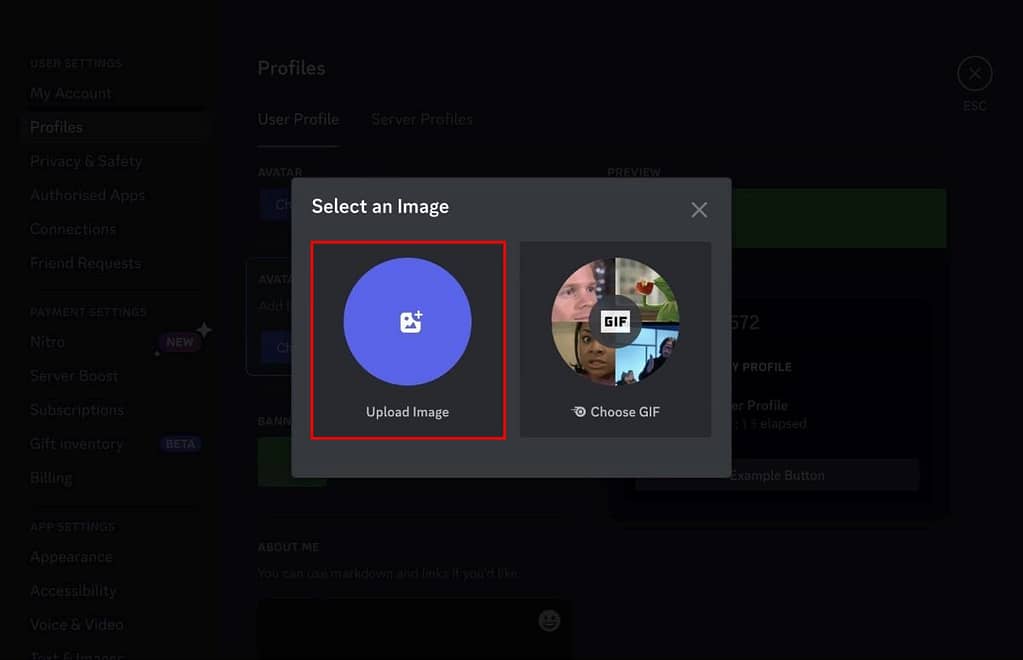Click the Example Button in preview

[x=776, y=475]
